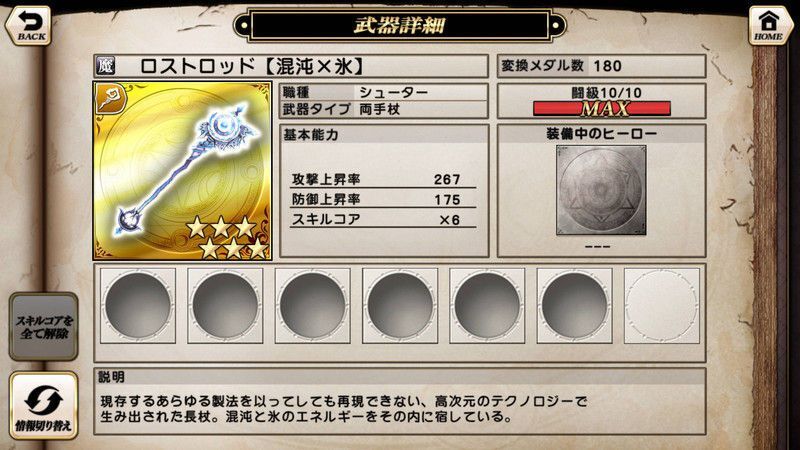The height and width of the screenshot is (450, 800).
Task: Tap the locked seventh skill core slot
Action: click(x=662, y=306)
